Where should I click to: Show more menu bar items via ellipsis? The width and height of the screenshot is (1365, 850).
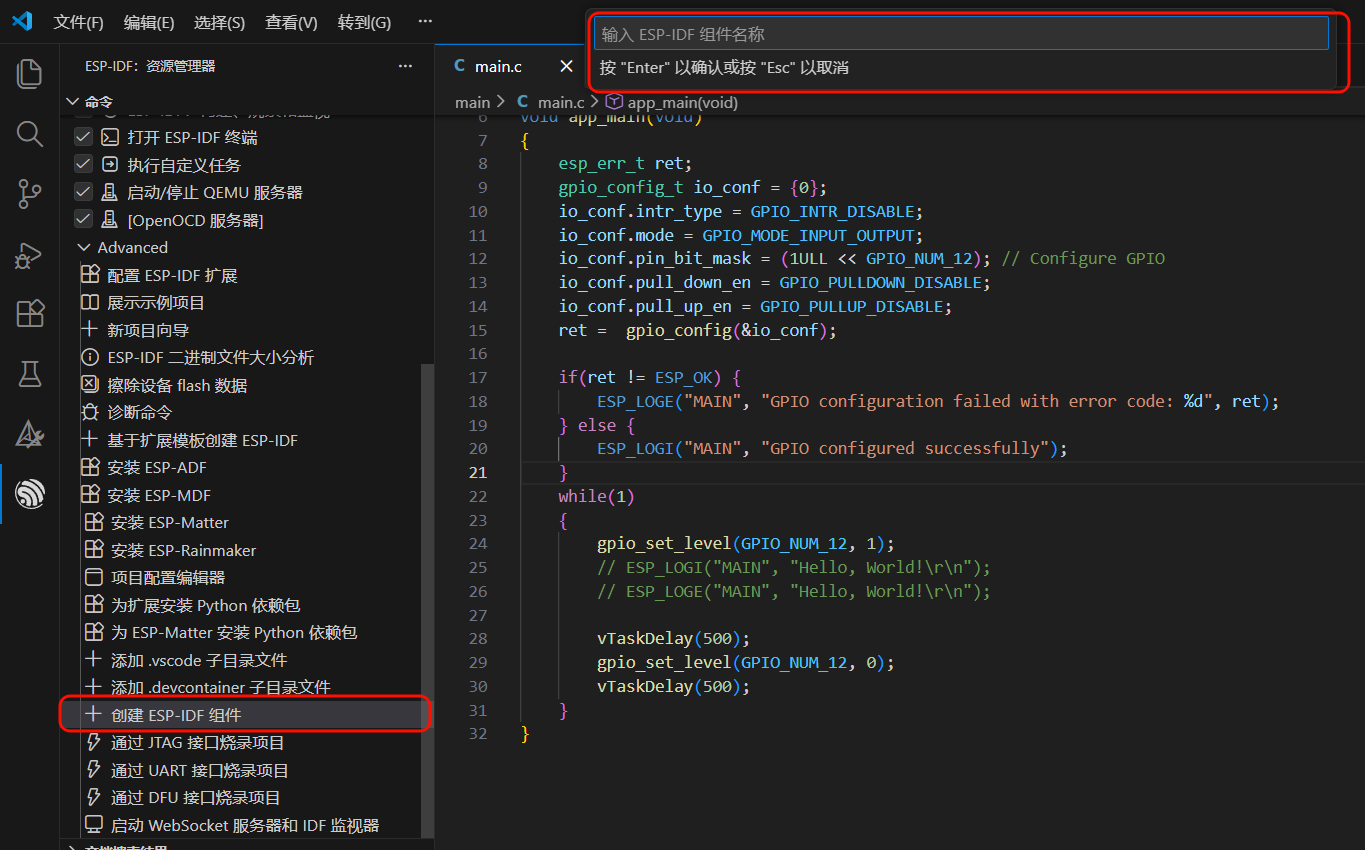(425, 22)
